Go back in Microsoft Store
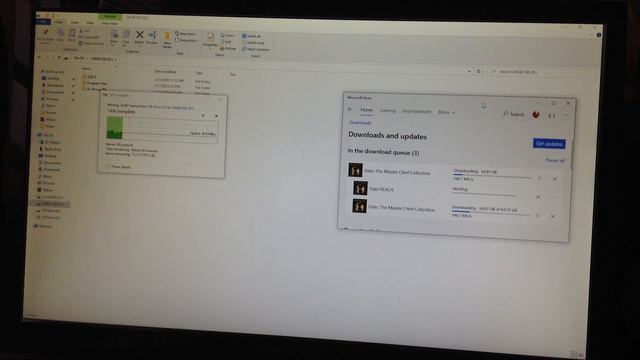The image size is (640, 360). pos(350,109)
